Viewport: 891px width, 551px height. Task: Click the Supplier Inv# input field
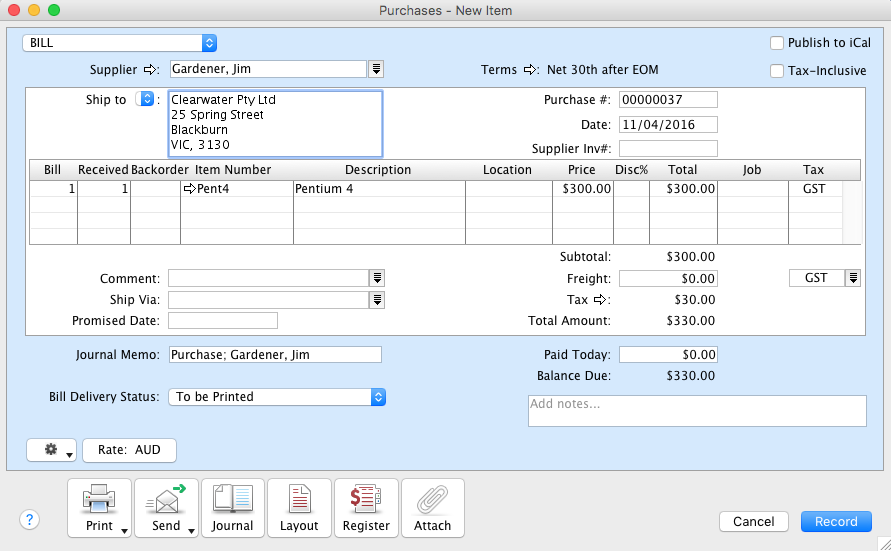(x=668, y=149)
